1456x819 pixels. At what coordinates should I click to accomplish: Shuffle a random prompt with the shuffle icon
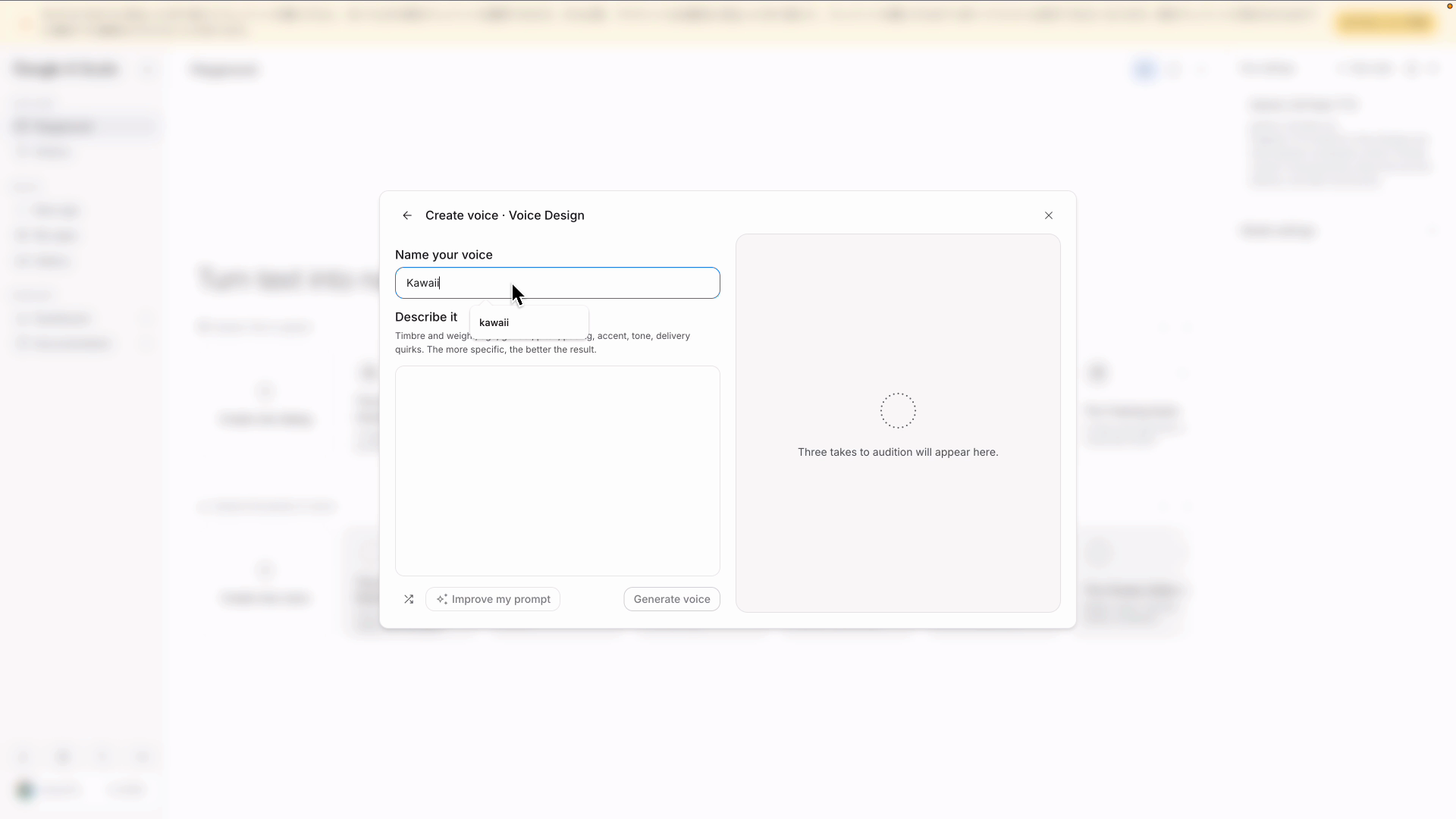click(x=409, y=599)
